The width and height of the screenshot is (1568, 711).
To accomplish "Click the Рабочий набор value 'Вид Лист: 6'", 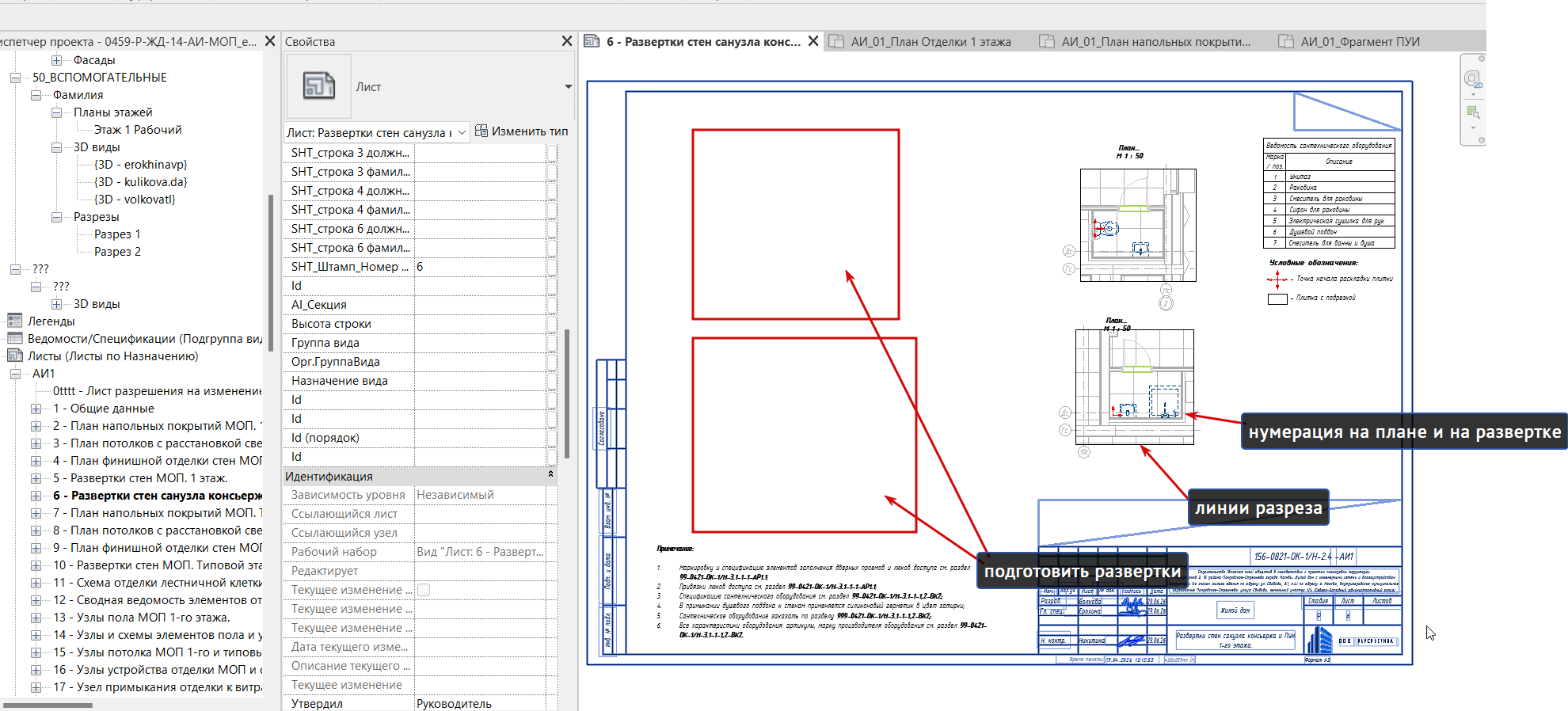I will (480, 552).
